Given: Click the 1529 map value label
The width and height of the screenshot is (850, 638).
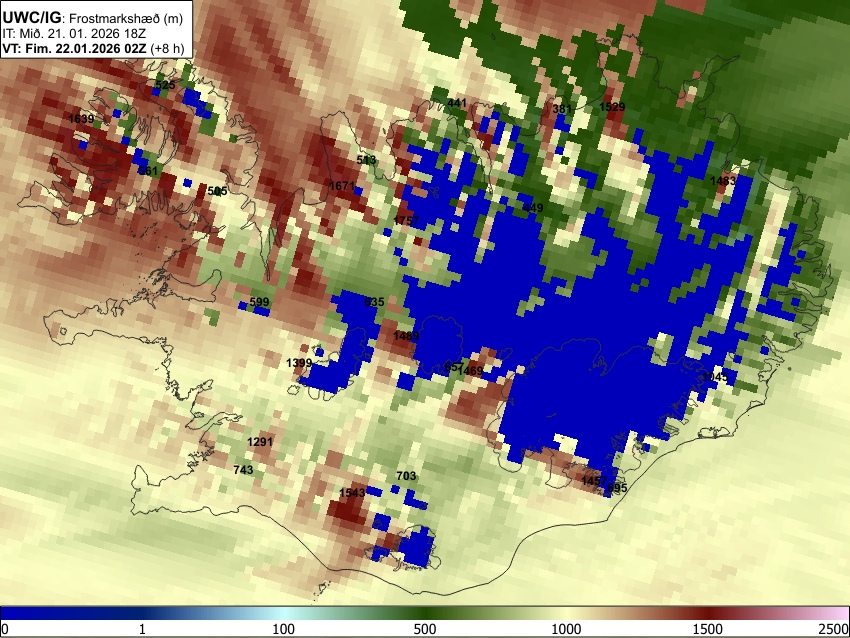Looking at the screenshot, I should pos(612,107).
